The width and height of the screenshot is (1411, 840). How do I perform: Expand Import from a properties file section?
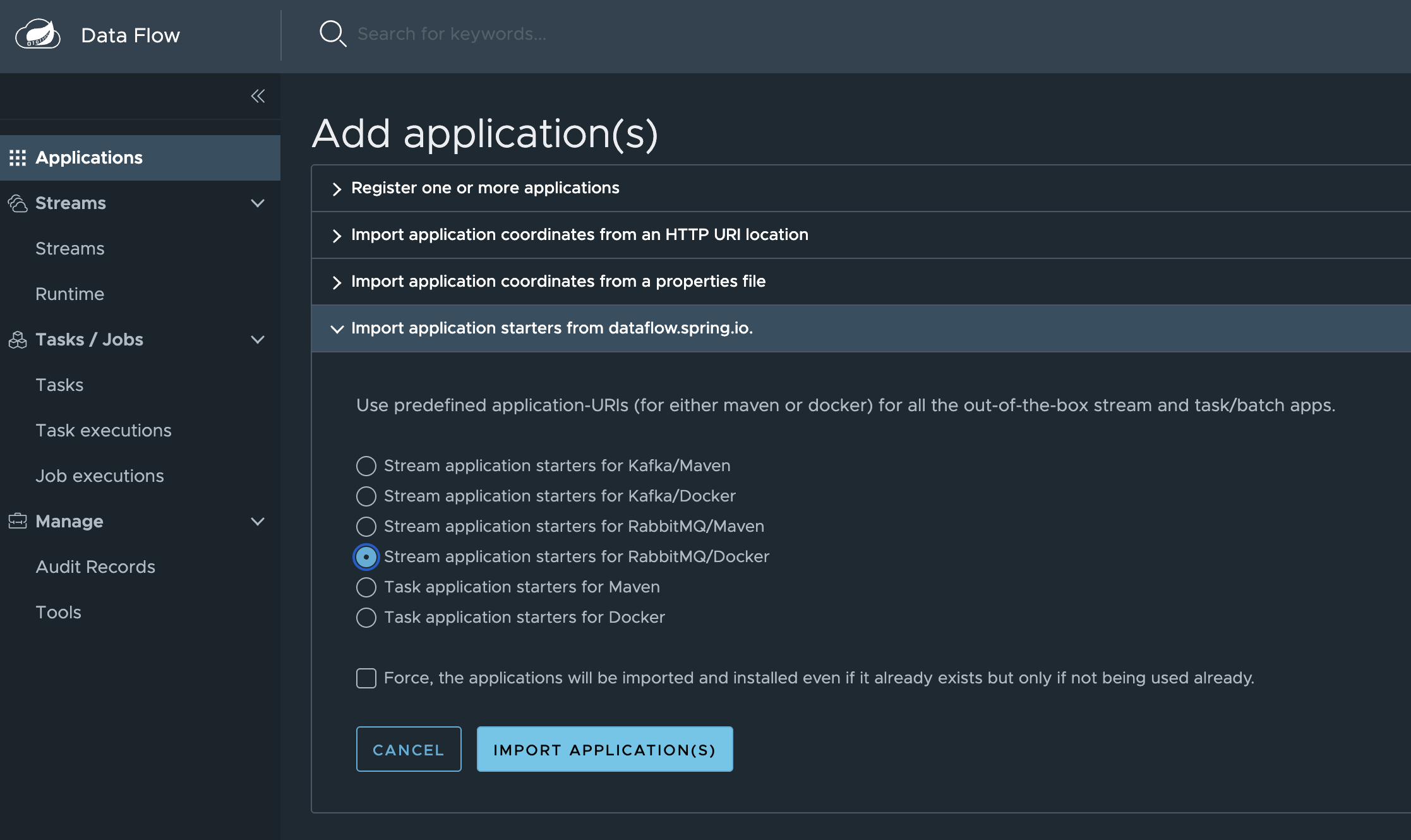click(x=861, y=282)
